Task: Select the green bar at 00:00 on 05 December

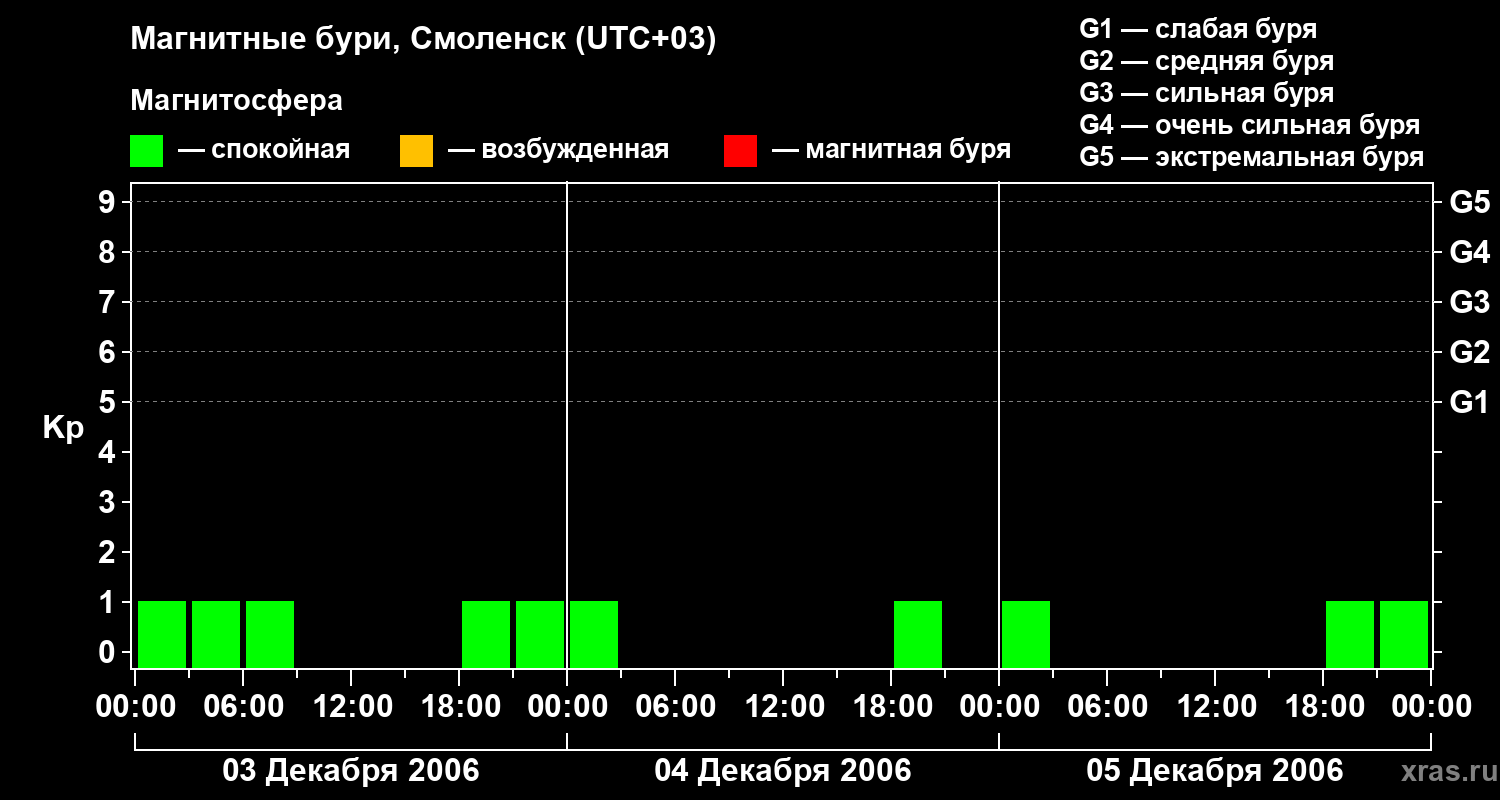Action: (x=1026, y=634)
